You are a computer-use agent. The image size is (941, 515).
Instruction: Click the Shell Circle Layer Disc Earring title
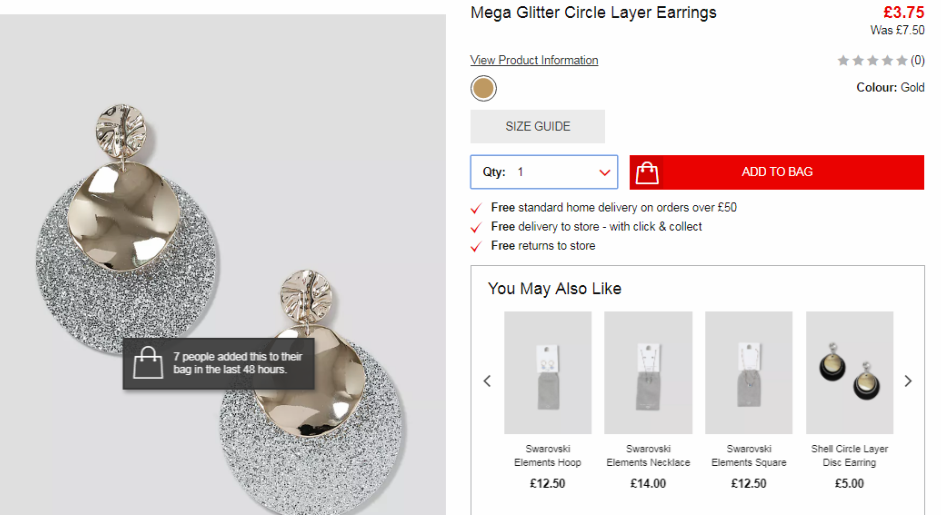point(850,456)
